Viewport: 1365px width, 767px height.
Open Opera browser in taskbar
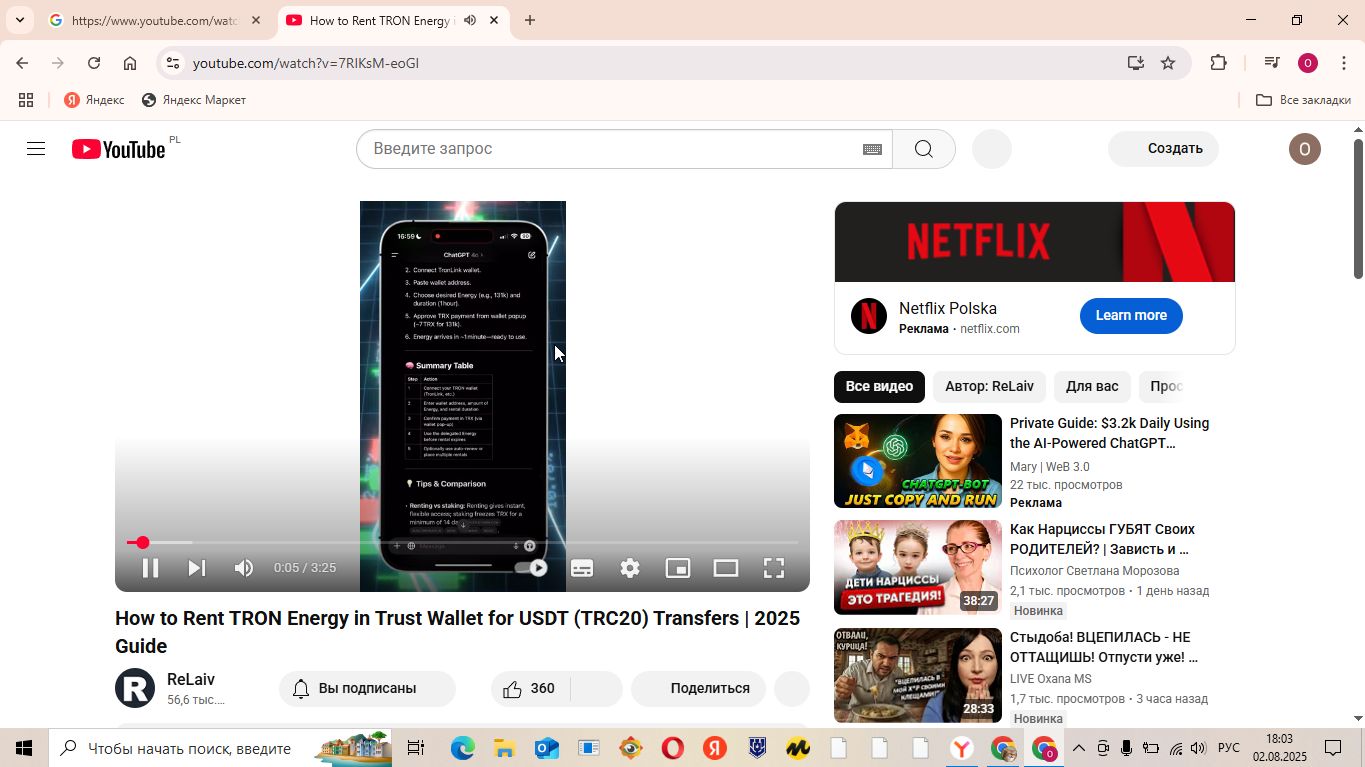point(672,748)
